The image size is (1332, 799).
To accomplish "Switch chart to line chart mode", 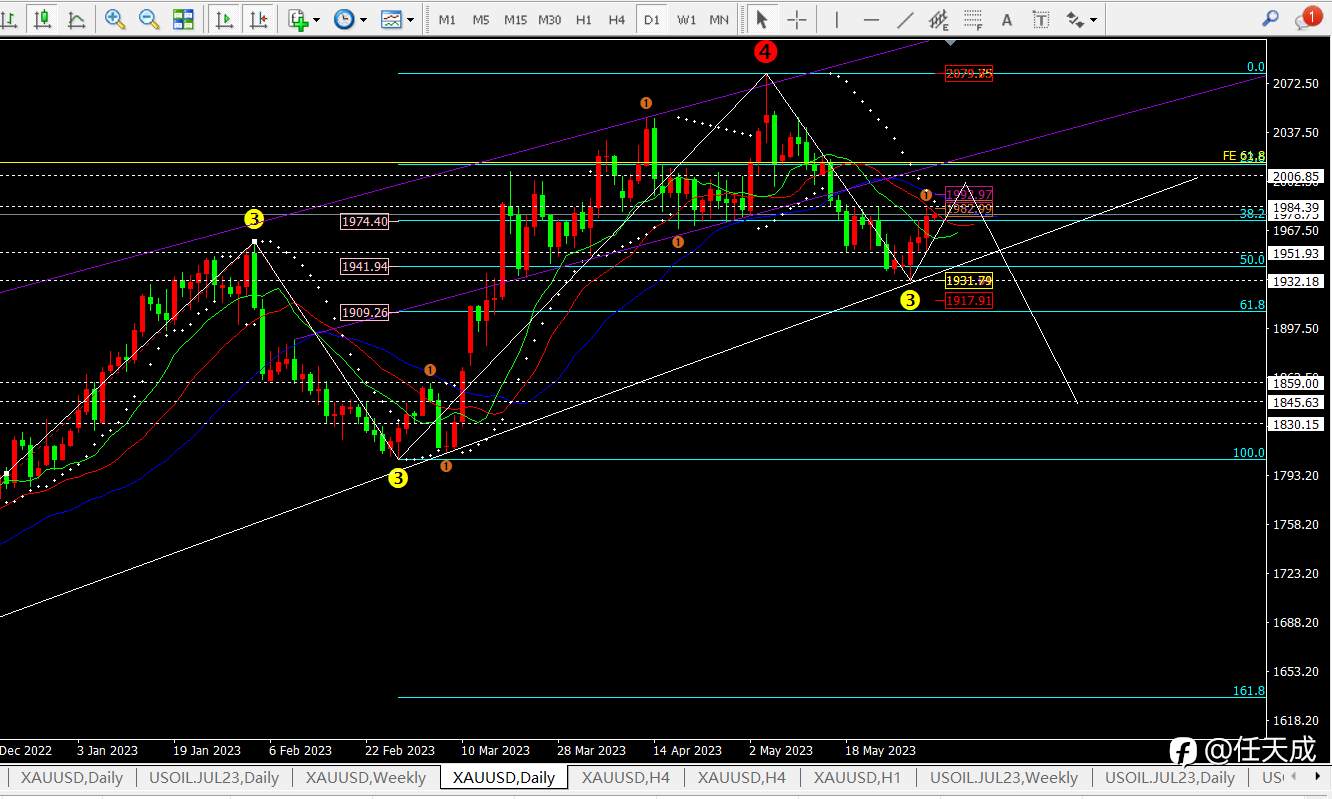I will pos(76,19).
